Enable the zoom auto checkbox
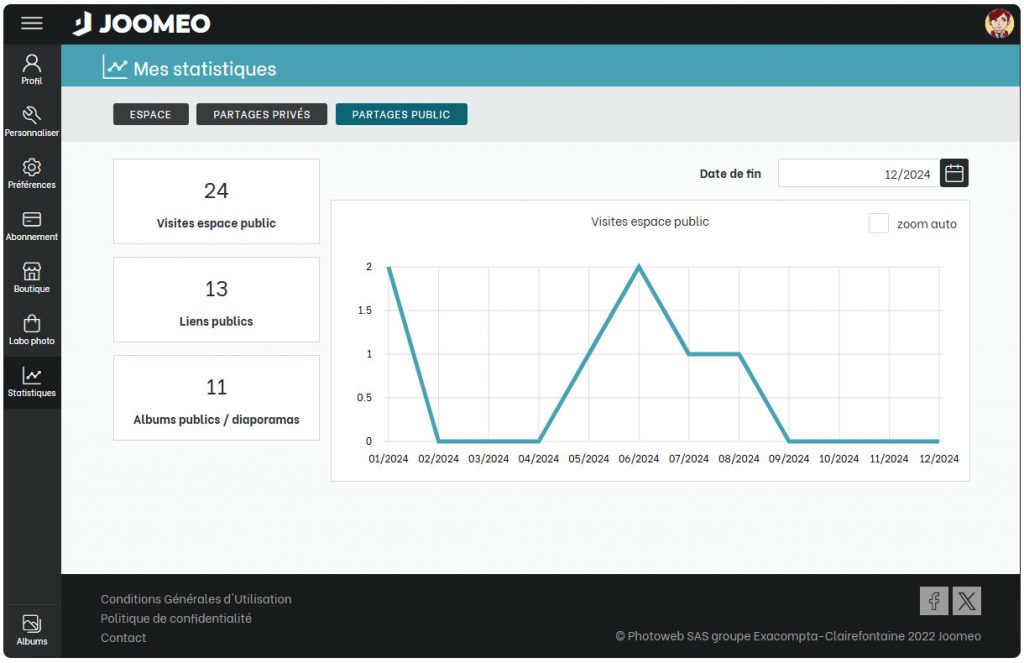 (x=878, y=224)
